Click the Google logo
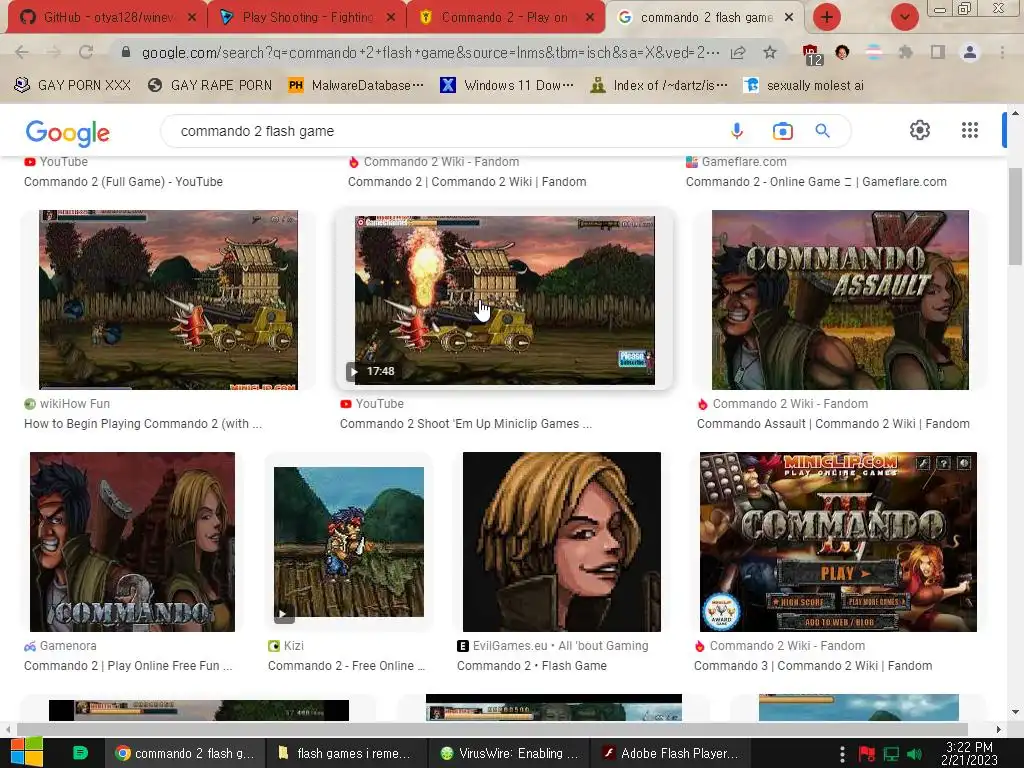 [67, 133]
